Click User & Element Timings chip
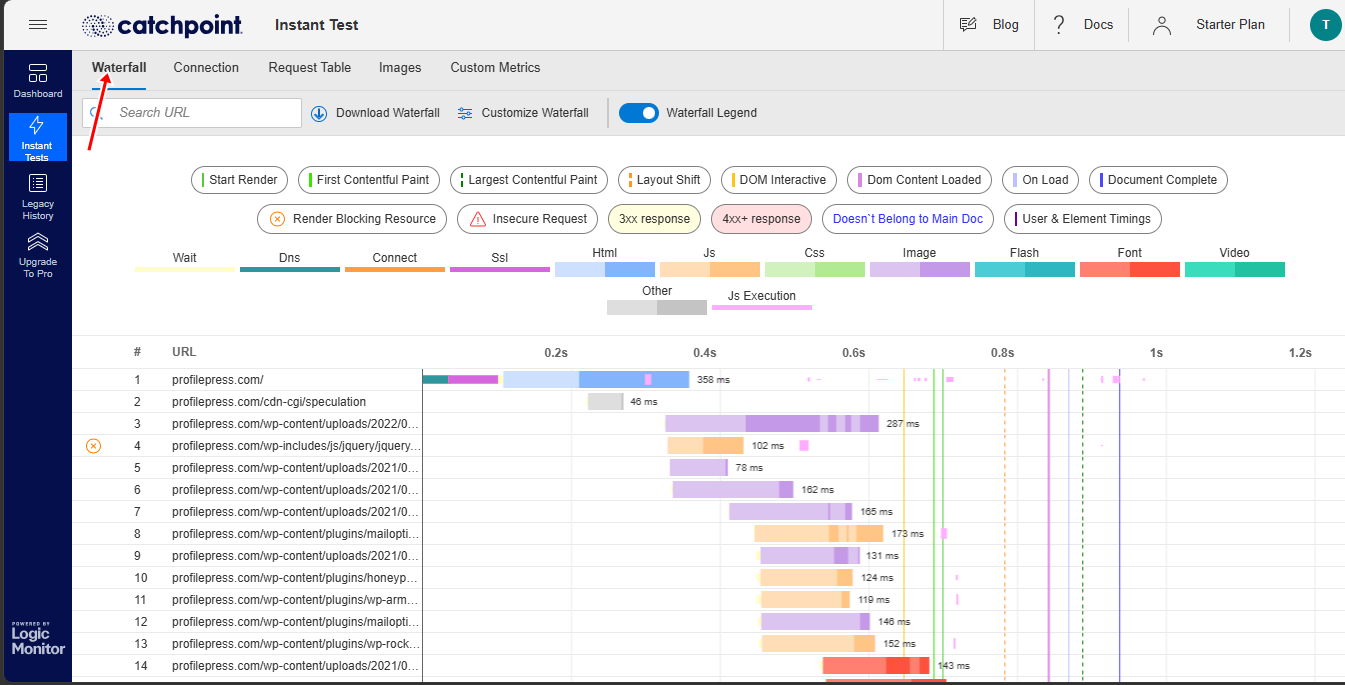Image resolution: width=1345 pixels, height=685 pixels. click(x=1082, y=219)
